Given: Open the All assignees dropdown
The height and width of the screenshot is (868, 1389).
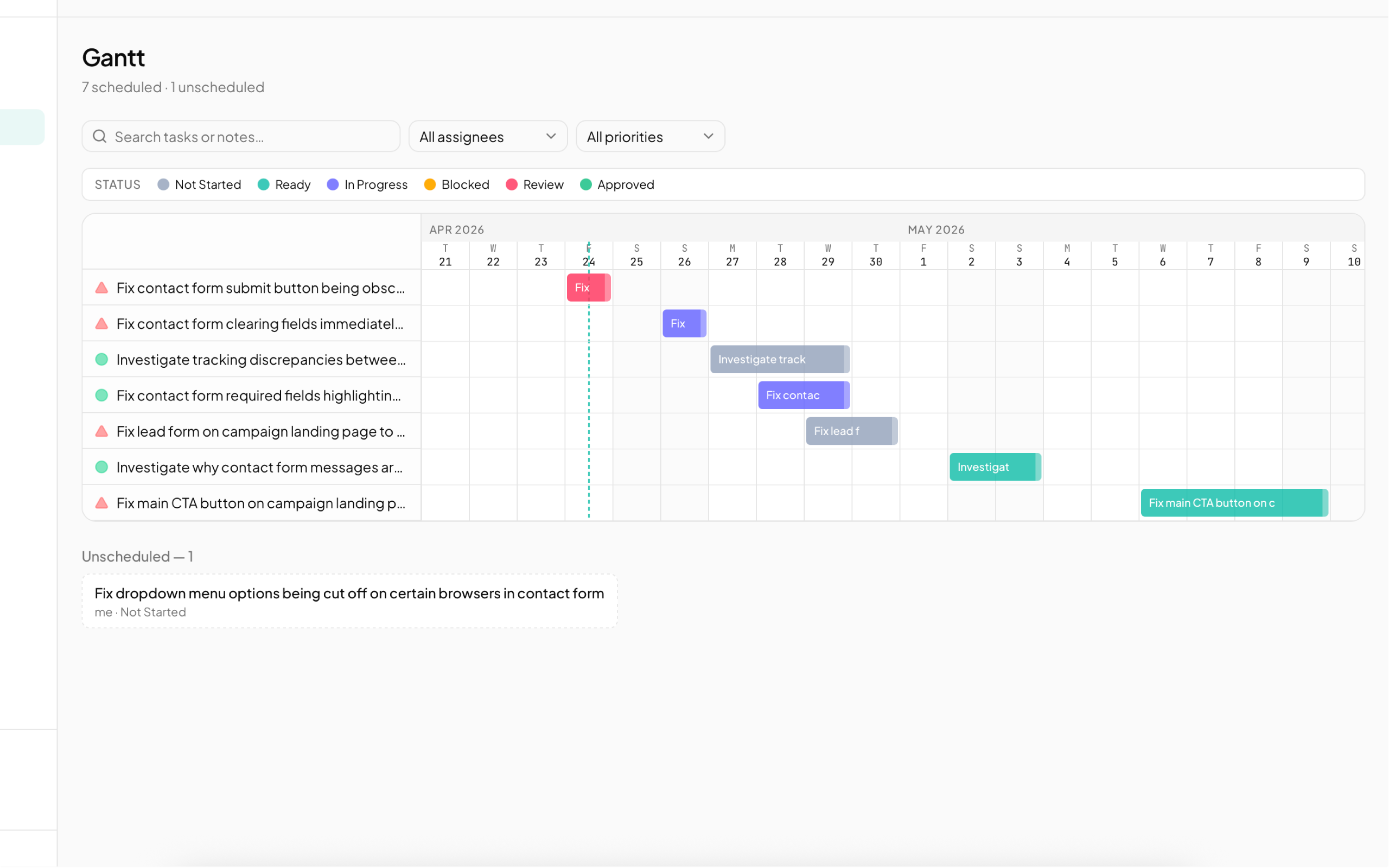Looking at the screenshot, I should click(x=487, y=136).
